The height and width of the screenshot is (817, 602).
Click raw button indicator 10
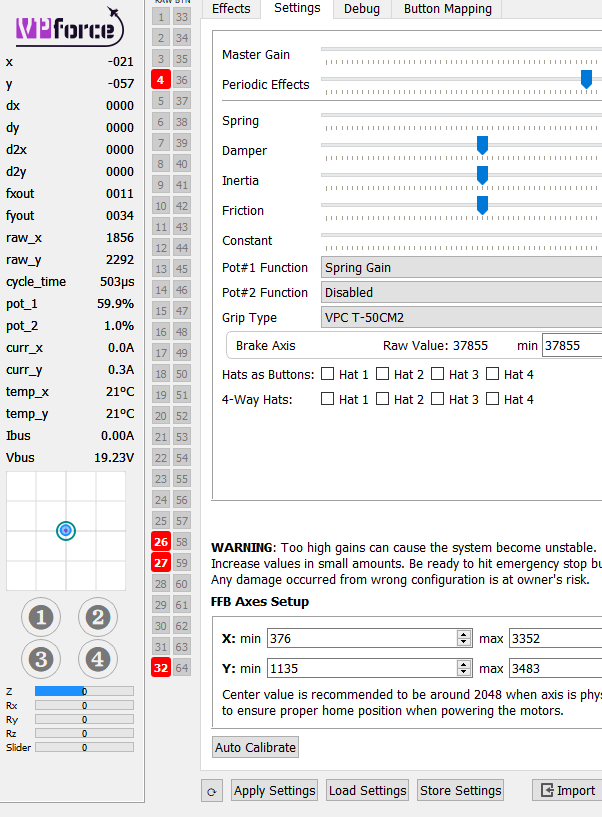(x=161, y=206)
